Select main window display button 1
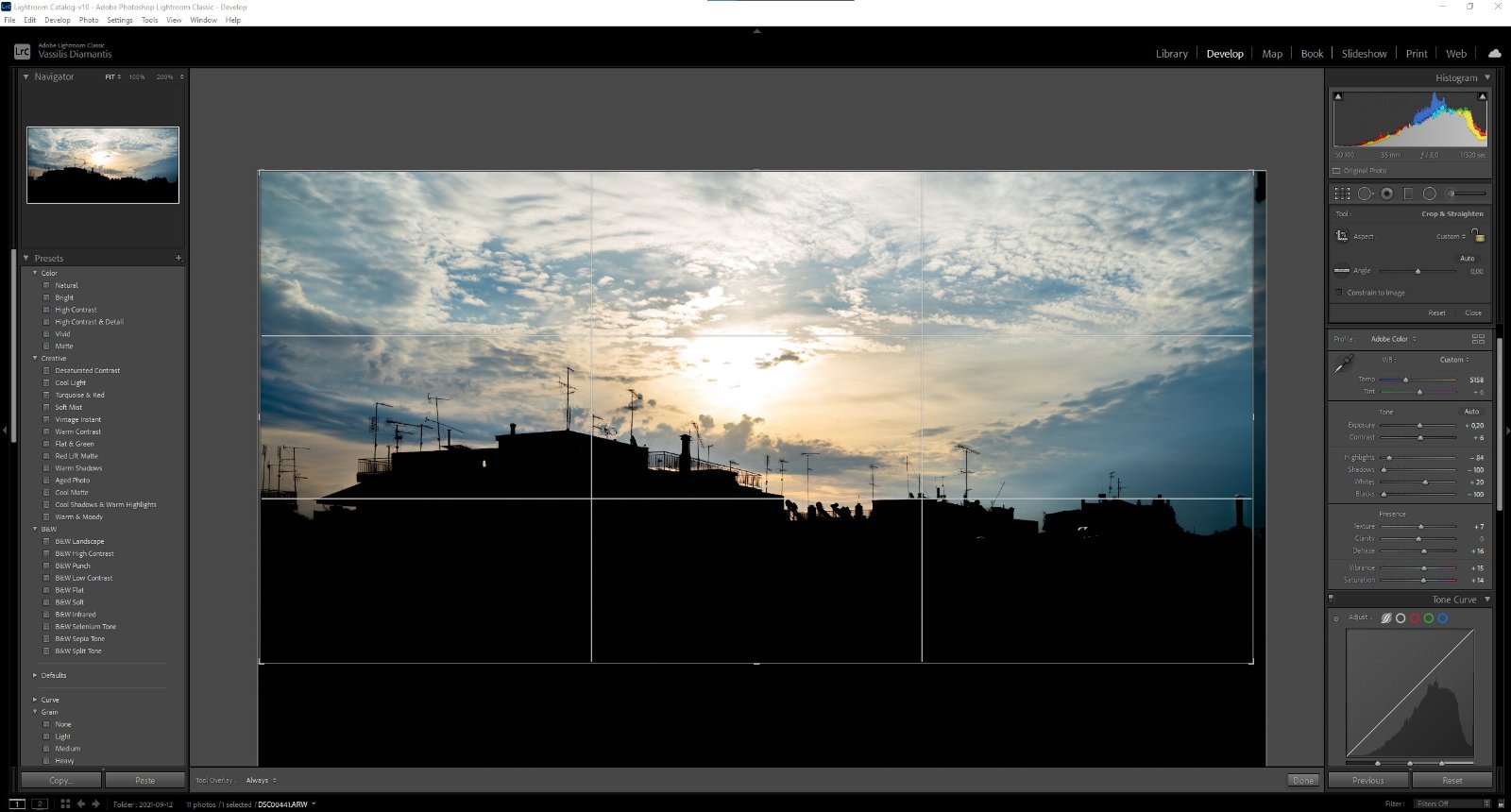1511x812 pixels. click(16, 804)
